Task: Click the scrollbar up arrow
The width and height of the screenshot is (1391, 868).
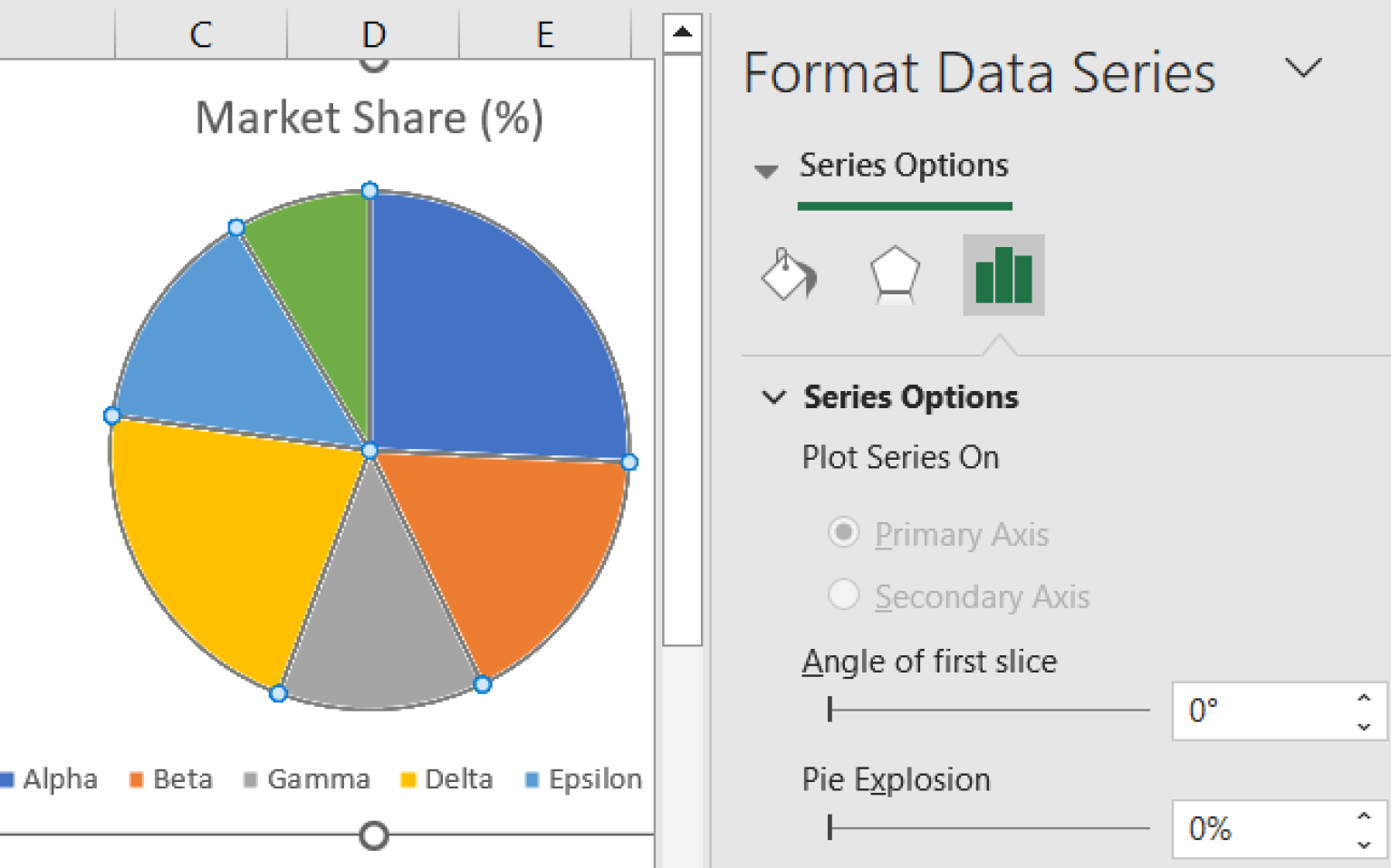Action: (x=683, y=30)
